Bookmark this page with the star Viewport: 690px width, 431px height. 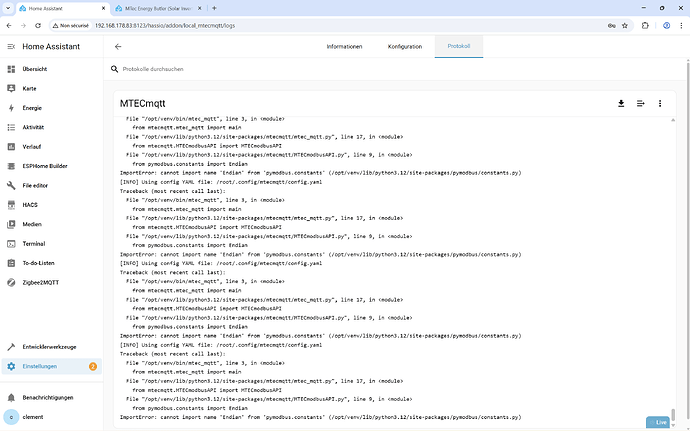[624, 26]
